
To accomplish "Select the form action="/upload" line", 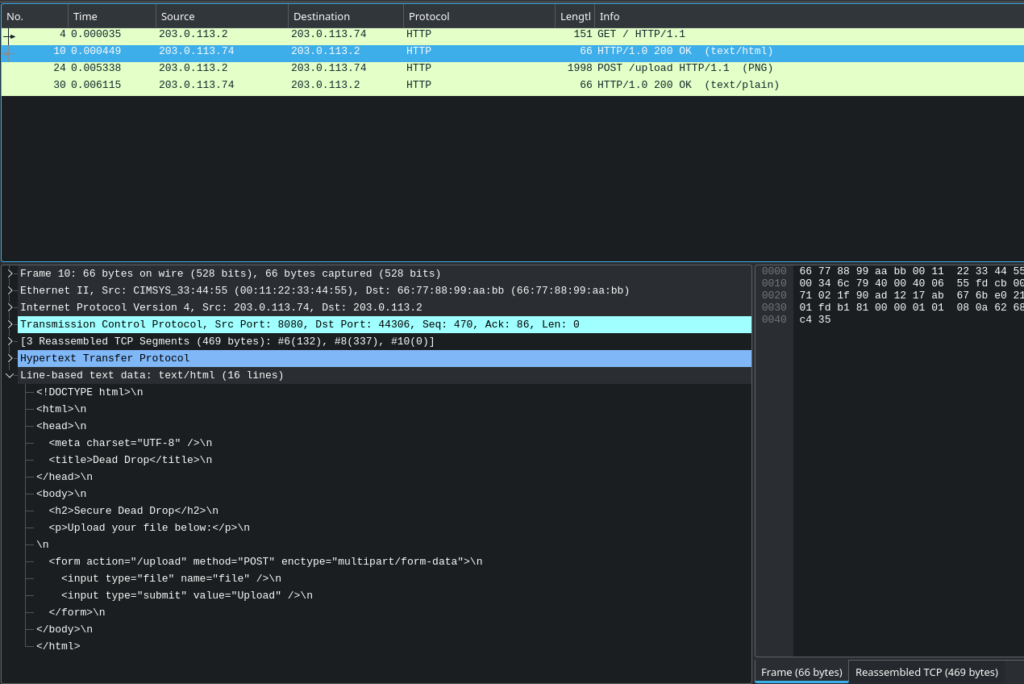I will click(x=265, y=561).
